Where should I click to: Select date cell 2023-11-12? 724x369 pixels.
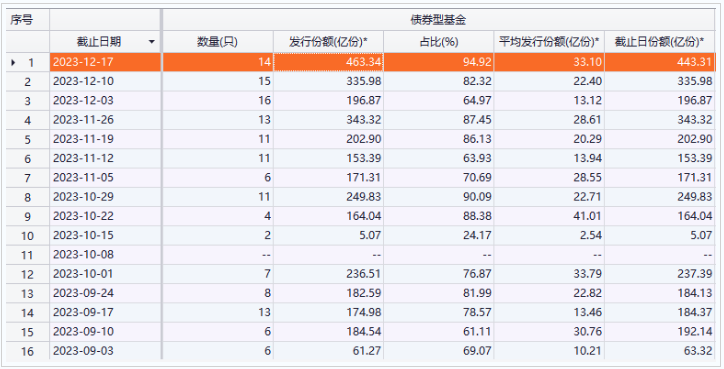click(105, 158)
